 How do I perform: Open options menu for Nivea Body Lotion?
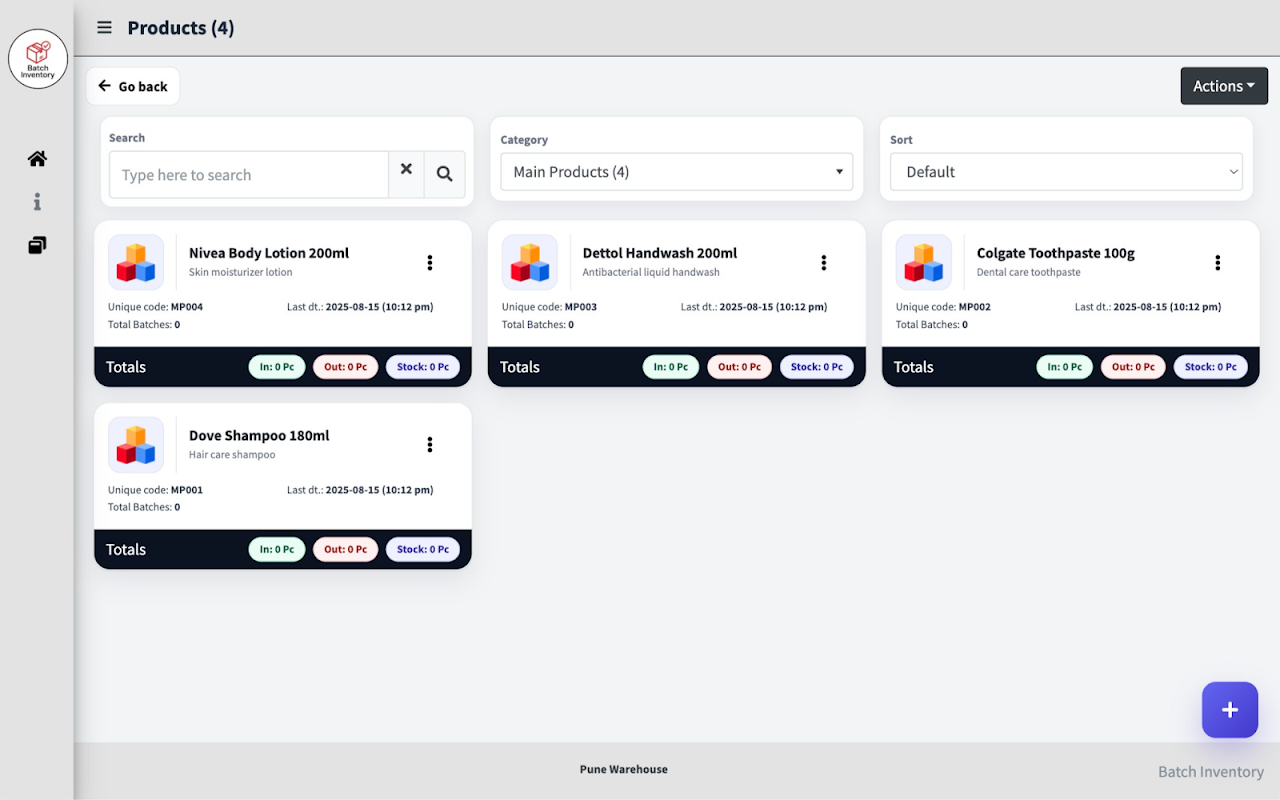click(x=430, y=263)
